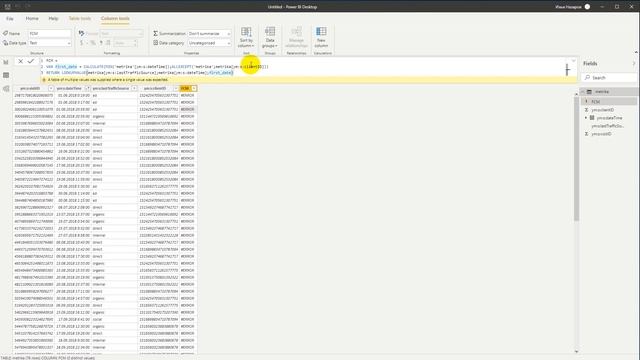The height and width of the screenshot is (360, 640).
Task: Click first row #ERROR cell in FCM
Action: [188, 96]
